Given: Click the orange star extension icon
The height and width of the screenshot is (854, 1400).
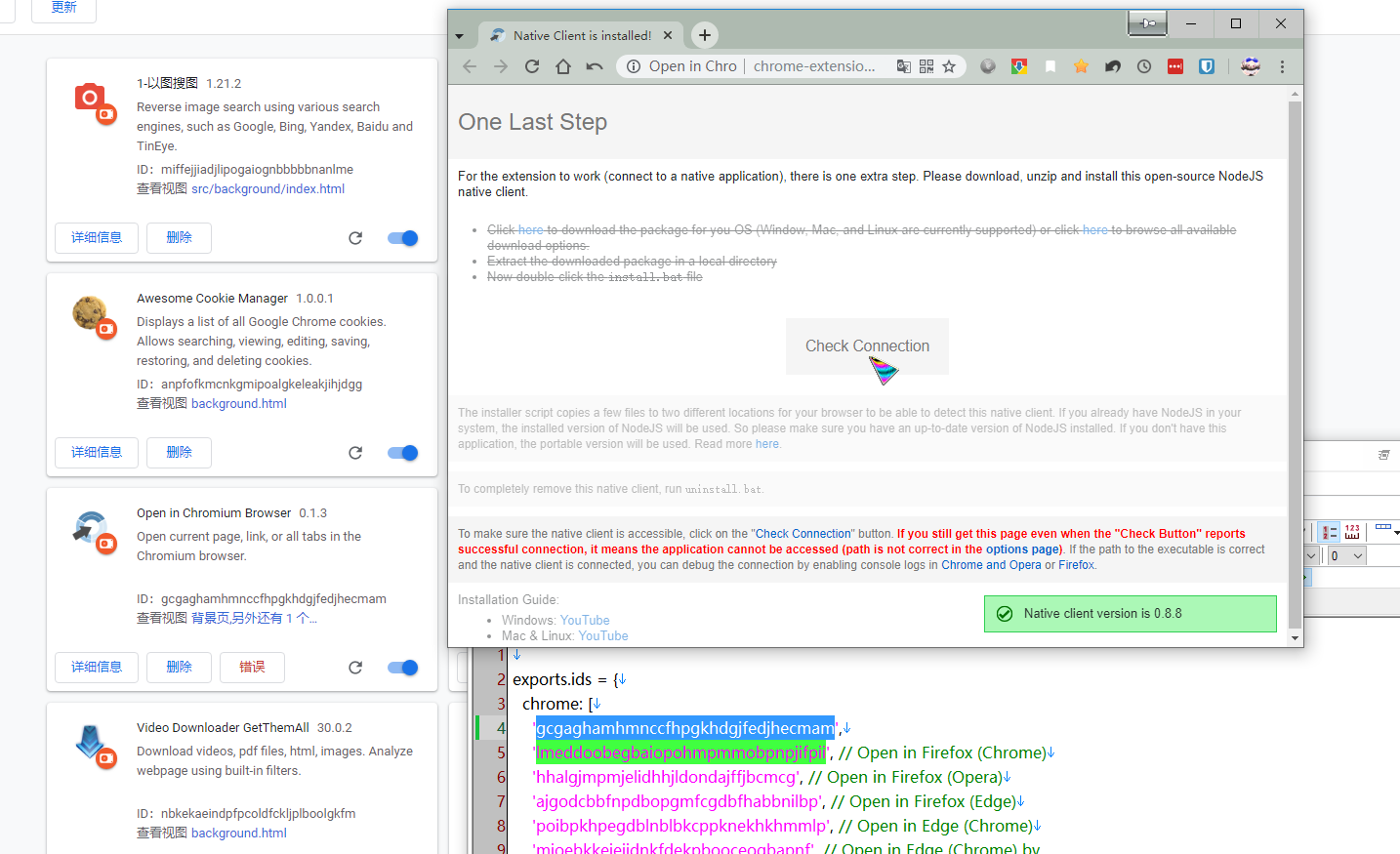Looking at the screenshot, I should (1082, 66).
